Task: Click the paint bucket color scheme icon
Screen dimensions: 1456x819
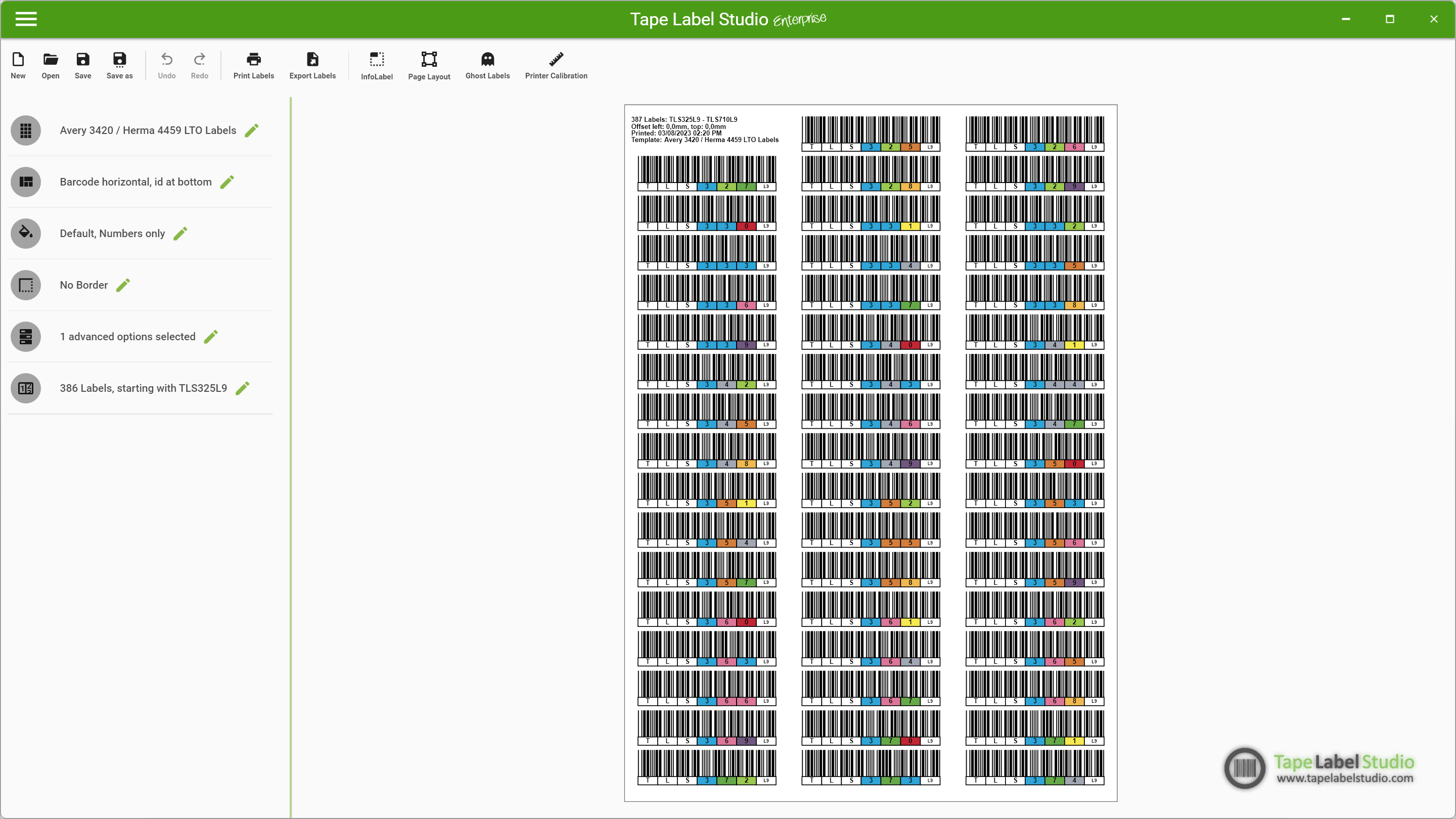Action: [25, 234]
